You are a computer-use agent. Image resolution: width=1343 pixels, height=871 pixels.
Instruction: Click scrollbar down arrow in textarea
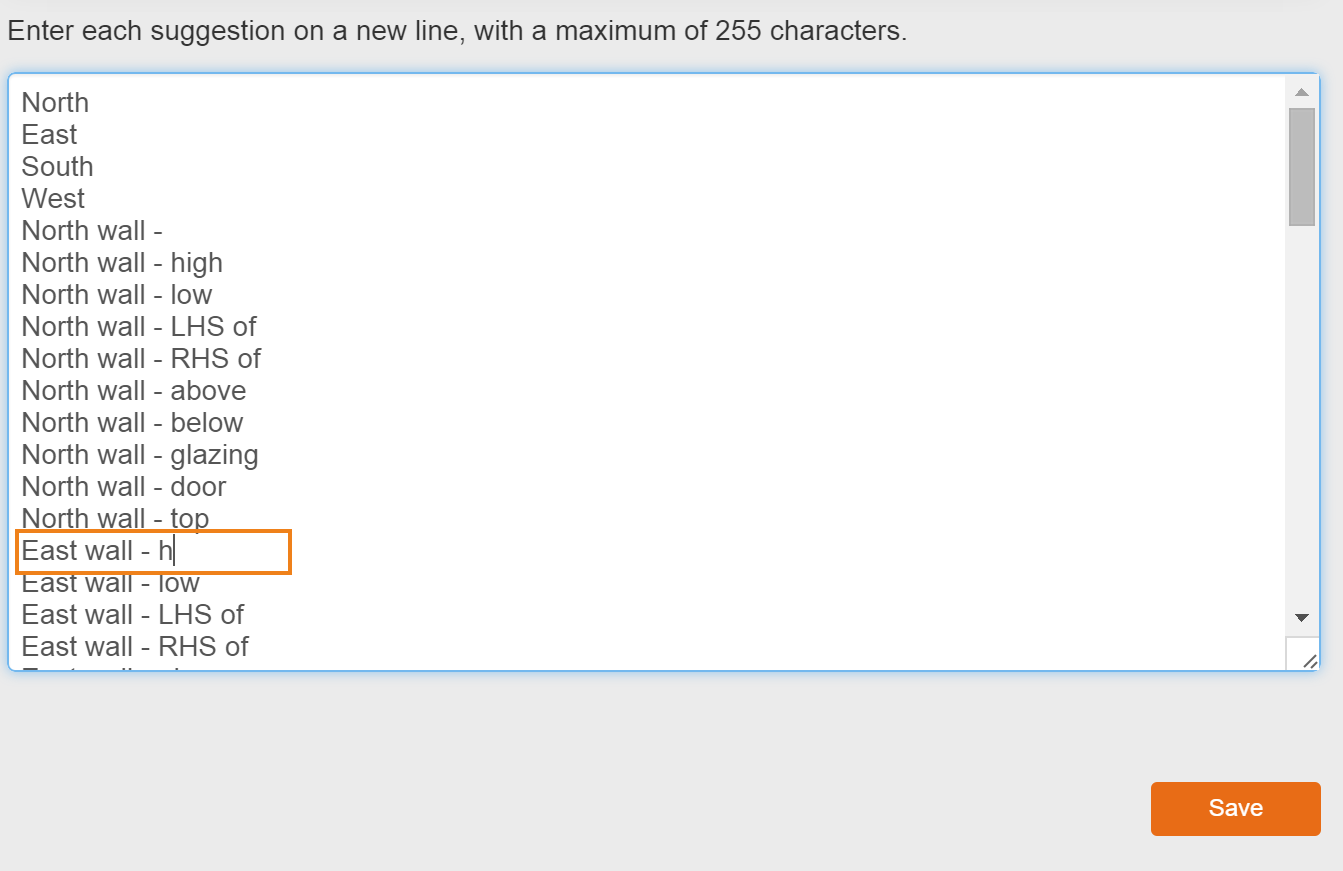click(x=1301, y=618)
